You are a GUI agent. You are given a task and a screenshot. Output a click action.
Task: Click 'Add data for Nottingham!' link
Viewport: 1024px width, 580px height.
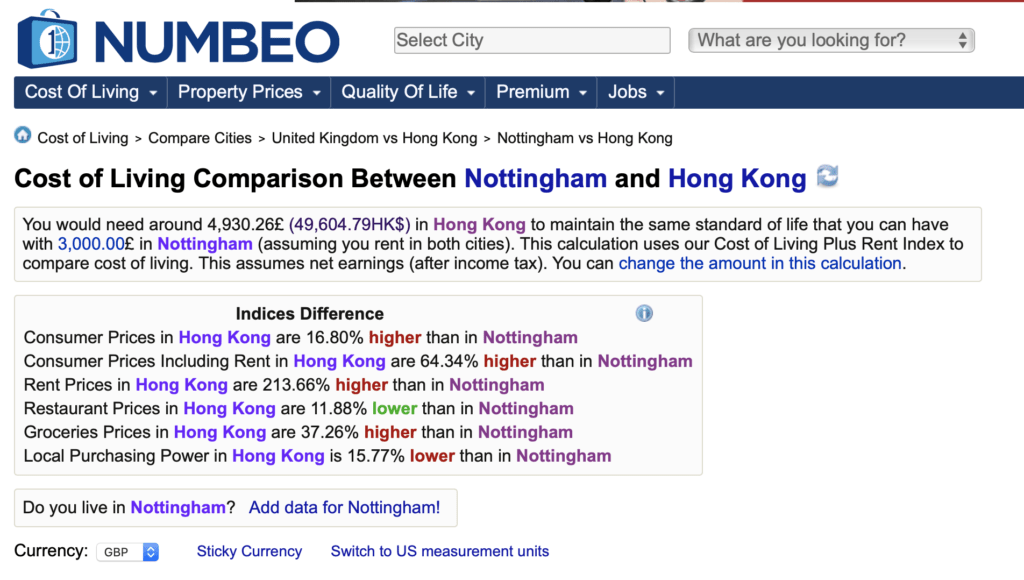(x=344, y=508)
